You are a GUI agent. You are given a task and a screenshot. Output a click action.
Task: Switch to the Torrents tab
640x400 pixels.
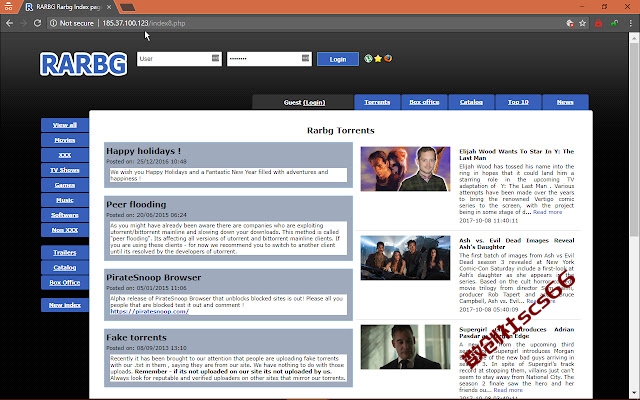coord(377,102)
